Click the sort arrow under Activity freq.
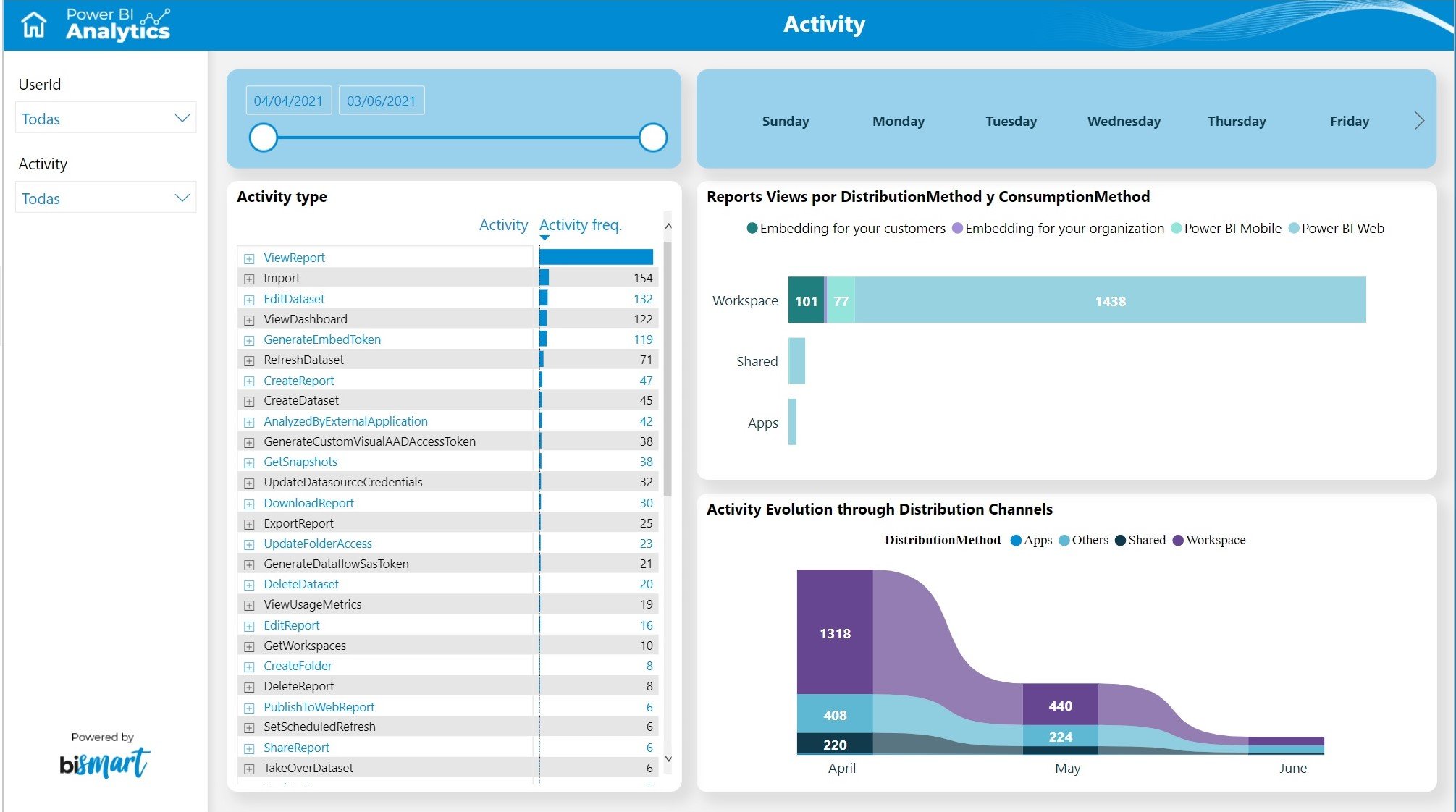 pyautogui.click(x=544, y=237)
